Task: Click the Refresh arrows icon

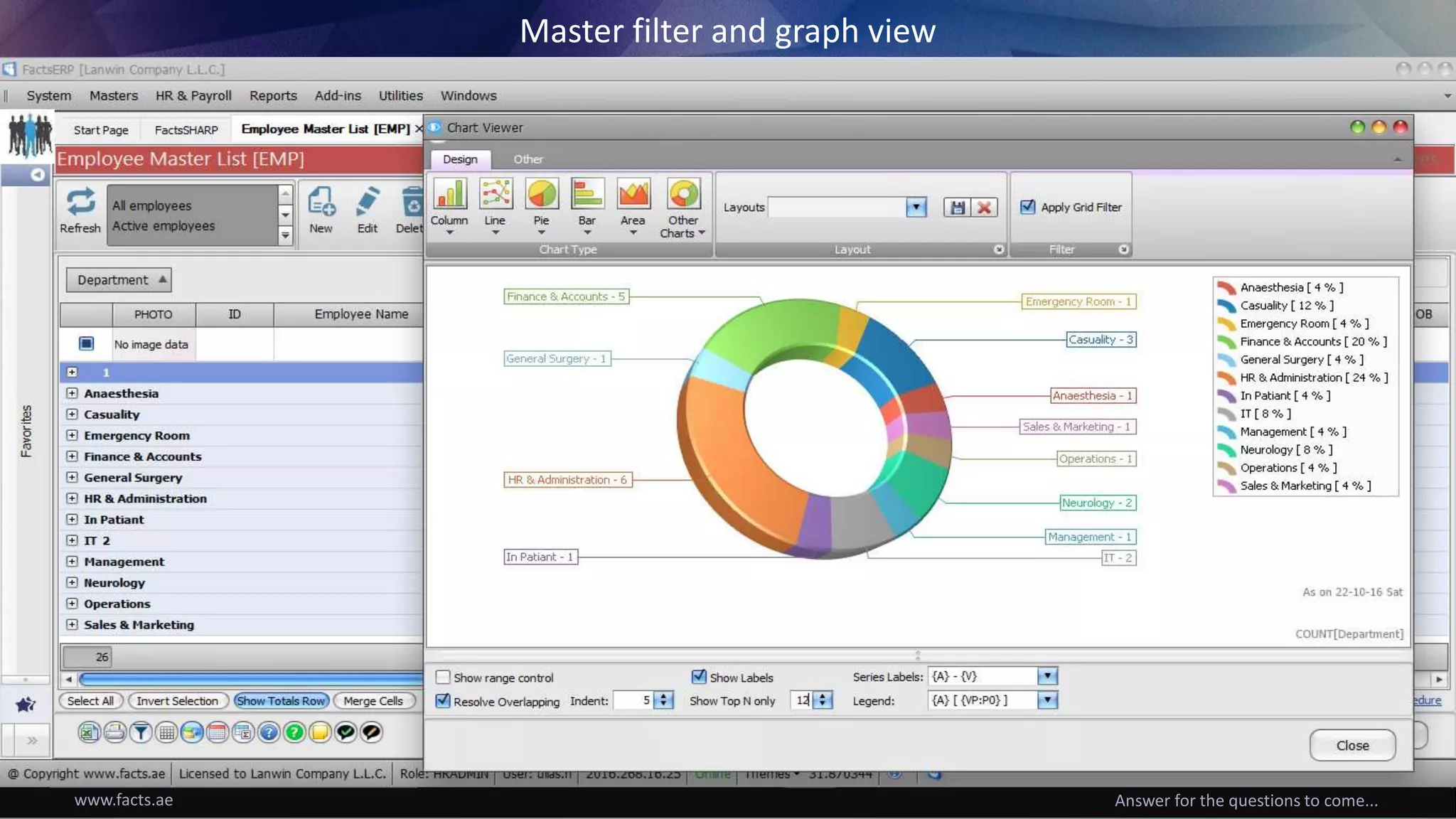Action: point(80,202)
